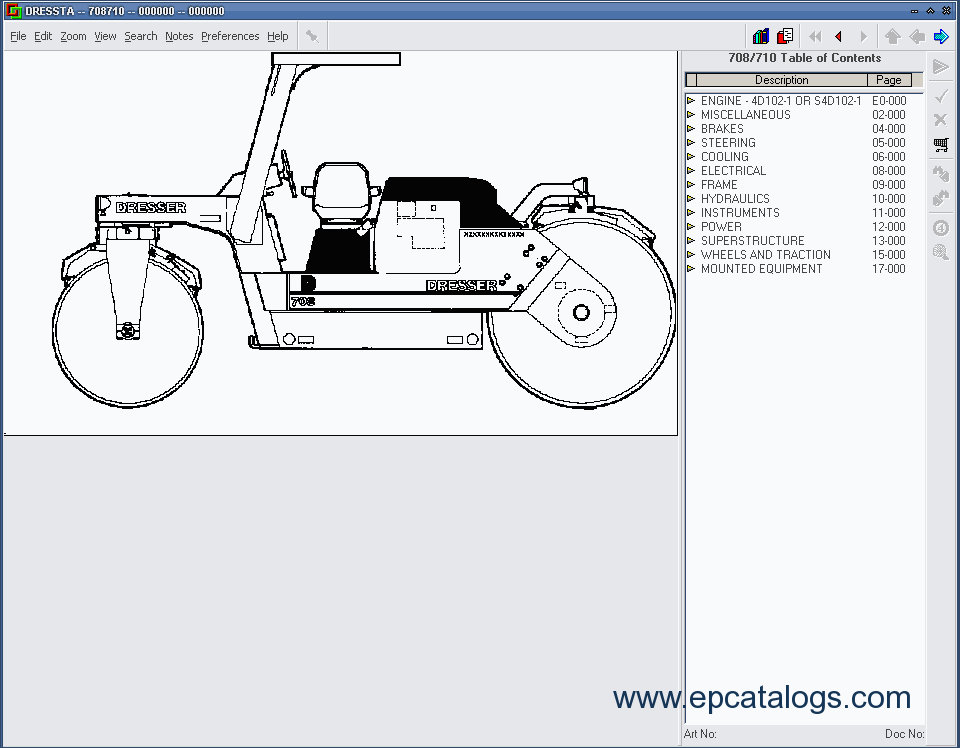Click the gray up arrow icon
Image resolution: width=960 pixels, height=748 pixels.
[893, 37]
